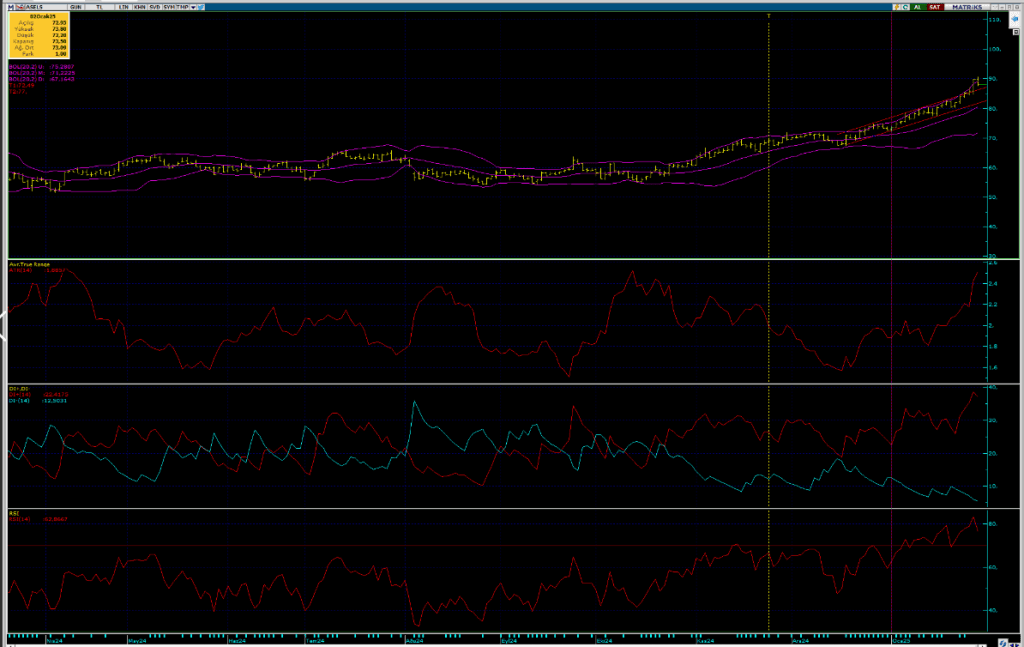Click the lightning bolt icon

(x=897, y=7)
